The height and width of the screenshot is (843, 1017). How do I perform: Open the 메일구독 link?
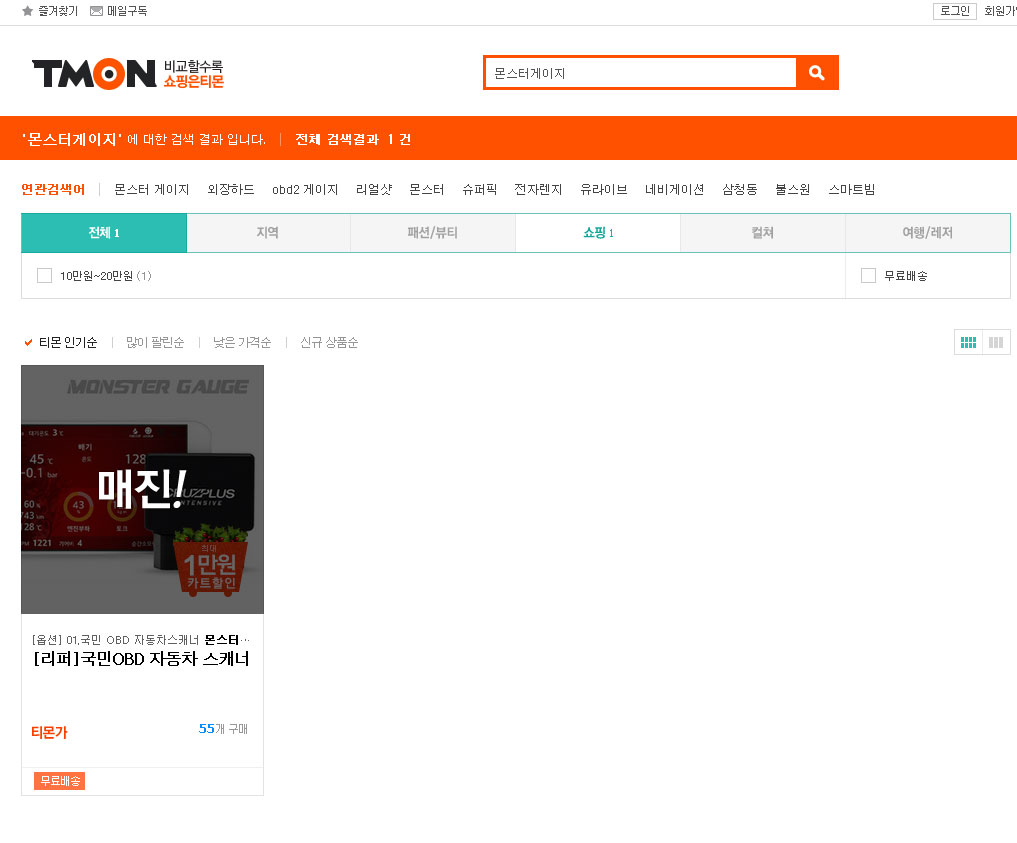click(x=127, y=11)
